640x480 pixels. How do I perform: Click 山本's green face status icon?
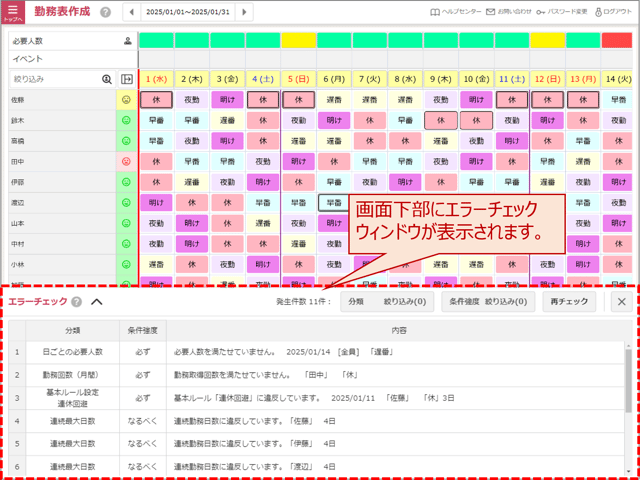127,223
